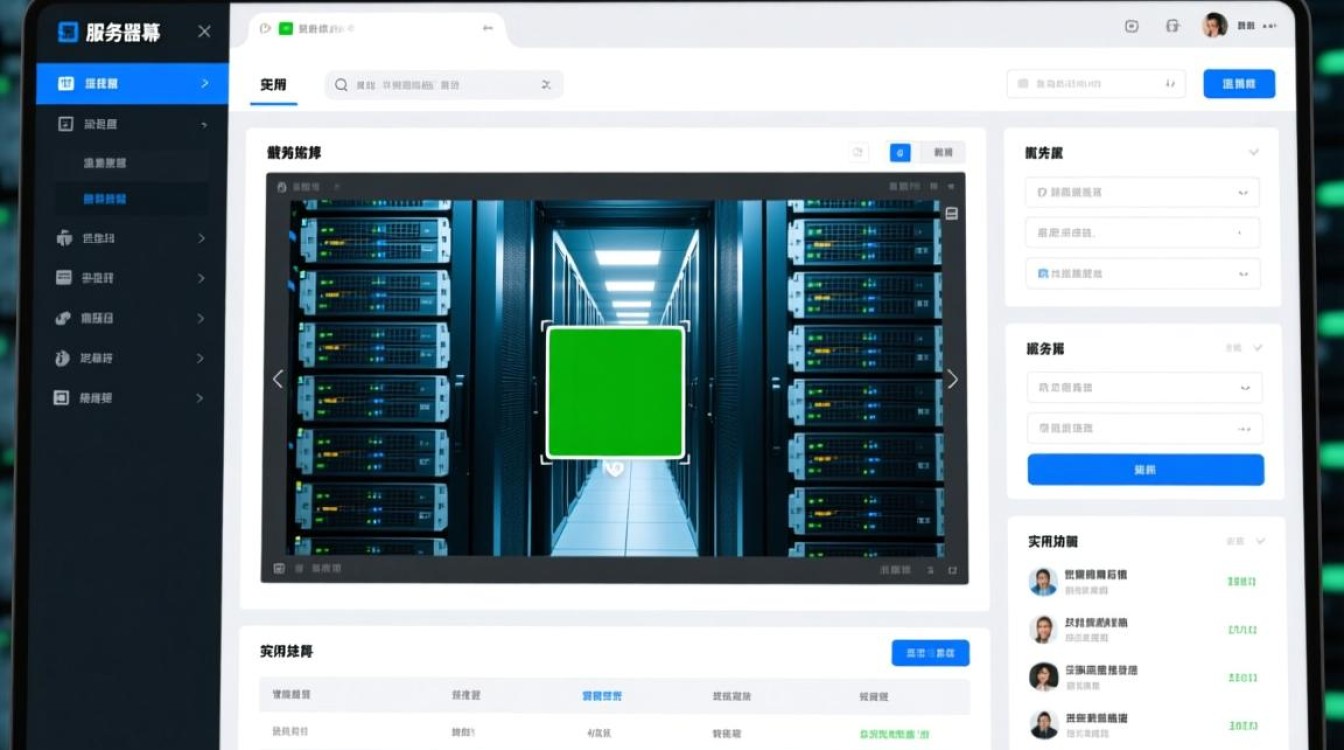The width and height of the screenshot is (1344, 750).
Task: Collapse the 实用 user list panel chevron
Action: (1260, 541)
